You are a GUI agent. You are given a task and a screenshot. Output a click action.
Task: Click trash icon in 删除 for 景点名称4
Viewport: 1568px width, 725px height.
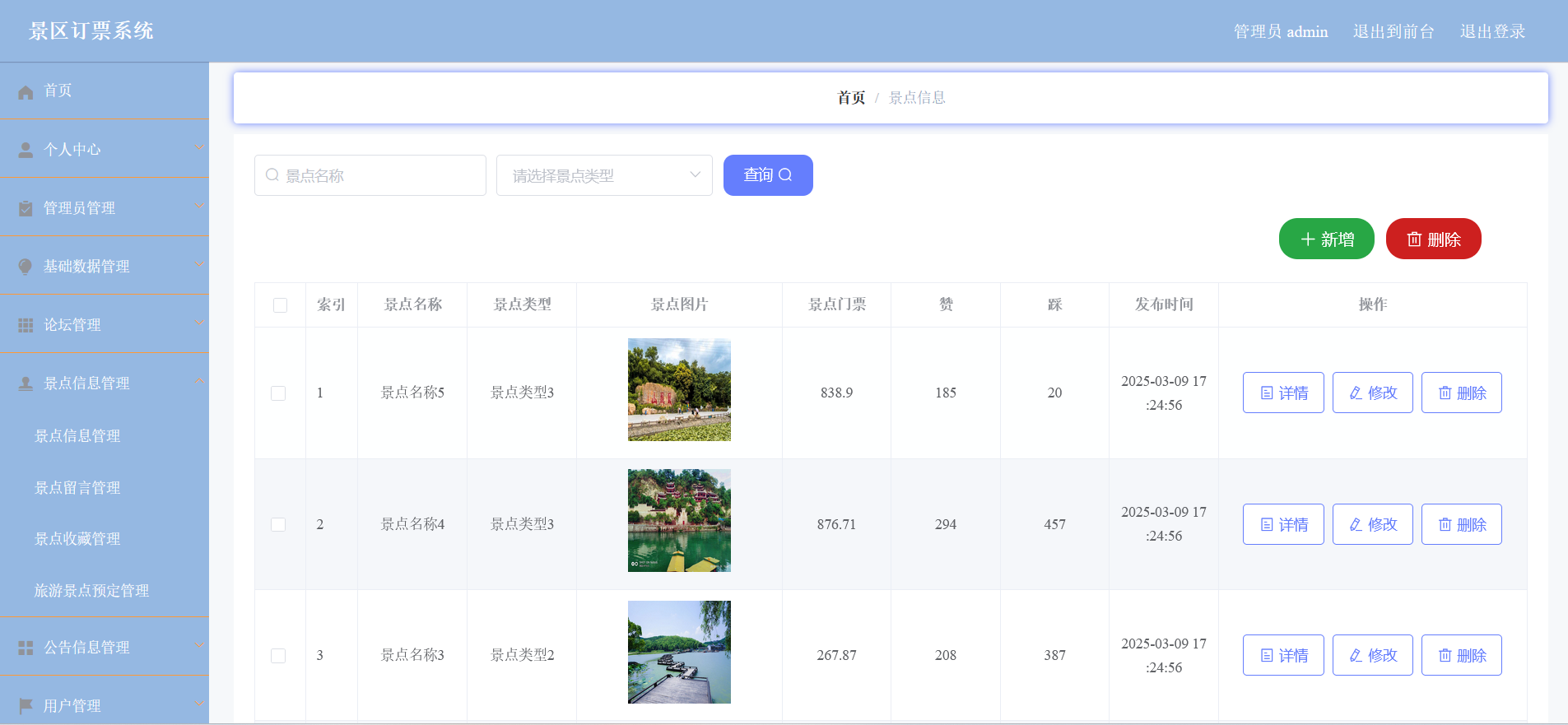coord(1445,524)
